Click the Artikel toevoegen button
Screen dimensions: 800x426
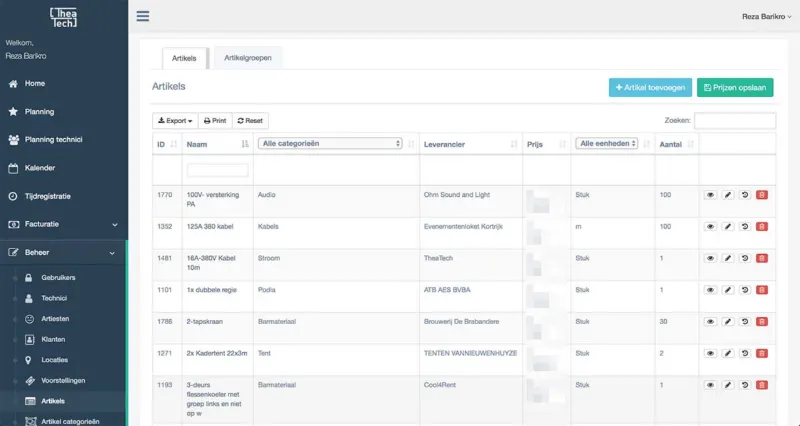point(650,87)
